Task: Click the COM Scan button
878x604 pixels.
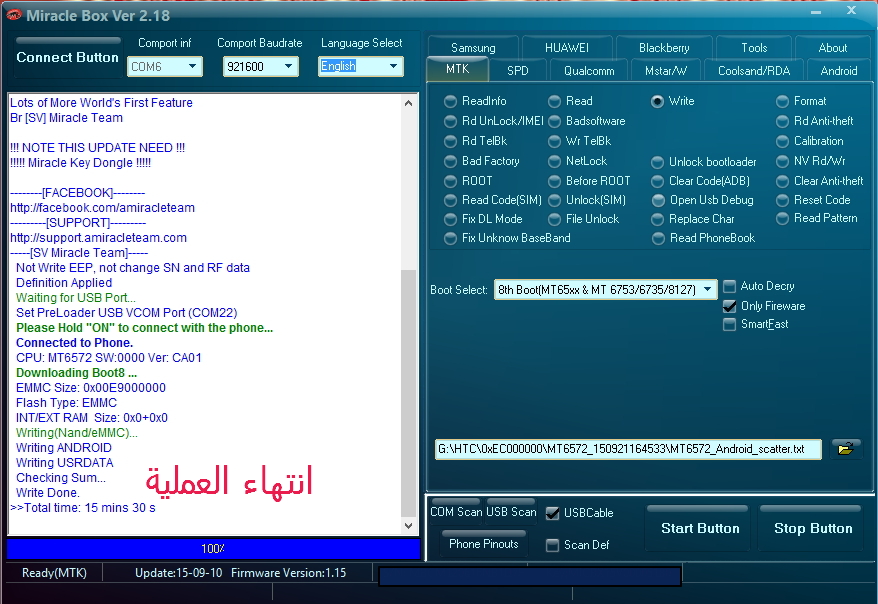Action: click(456, 512)
